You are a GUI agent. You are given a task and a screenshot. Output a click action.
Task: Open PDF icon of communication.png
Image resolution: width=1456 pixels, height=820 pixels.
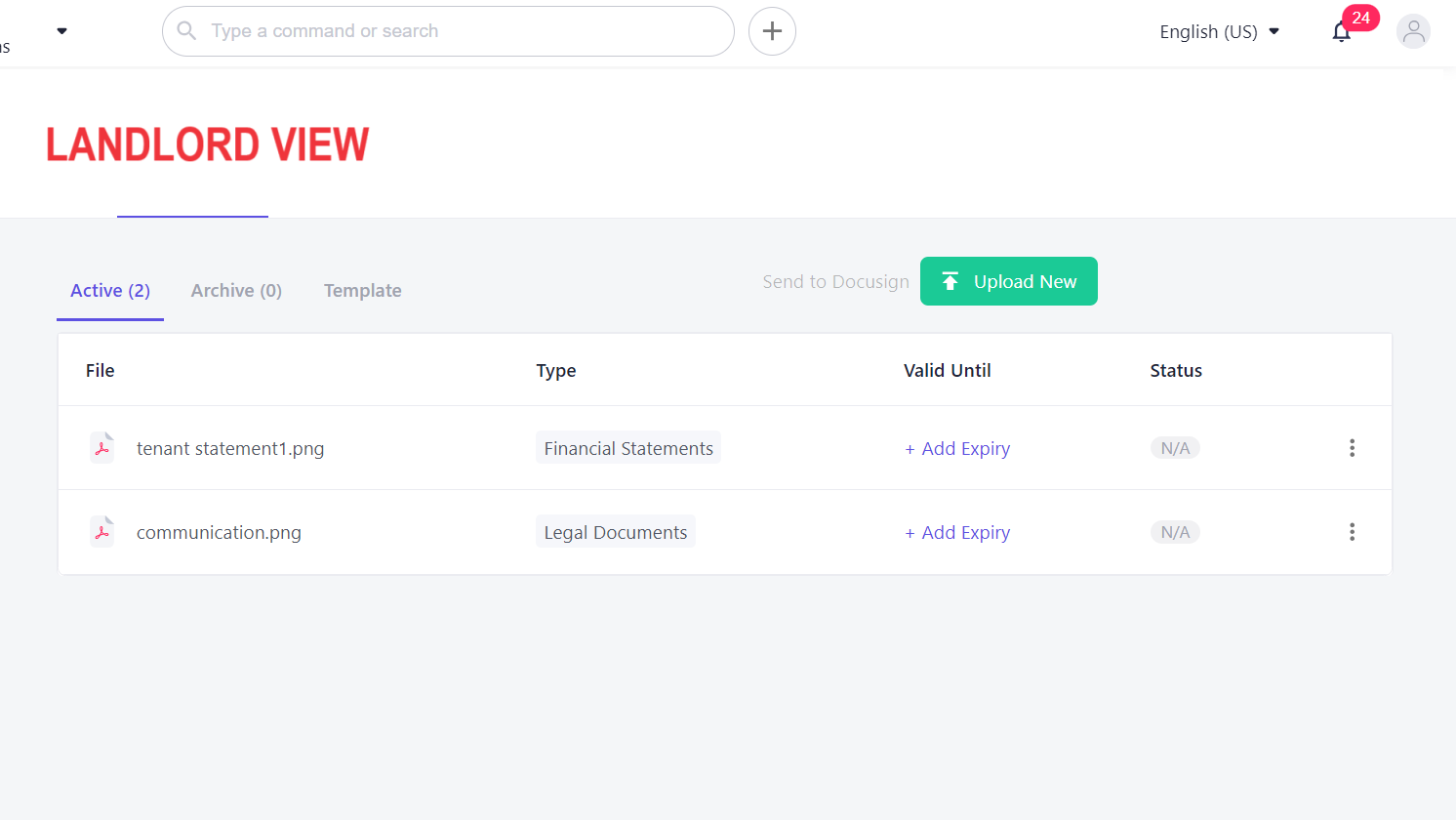pos(101,532)
